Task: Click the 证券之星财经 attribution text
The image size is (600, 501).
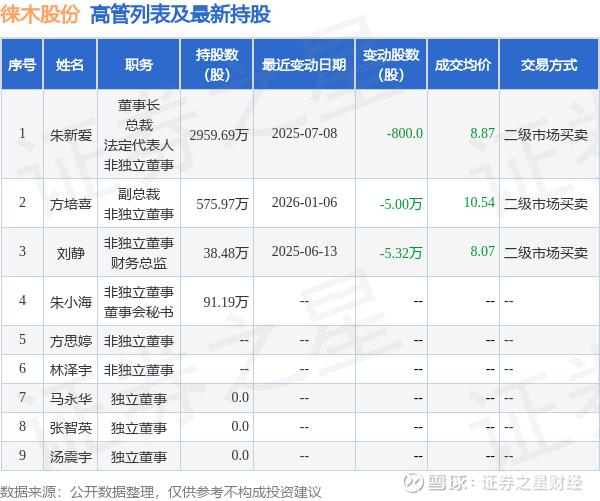Action: (x=532, y=483)
